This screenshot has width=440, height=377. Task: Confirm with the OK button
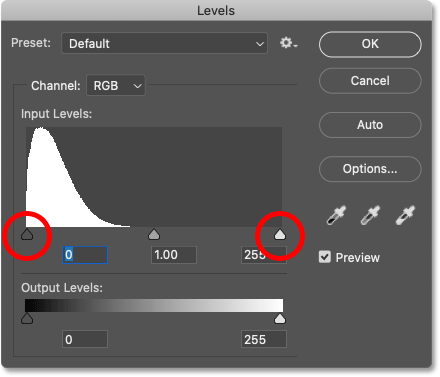370,44
